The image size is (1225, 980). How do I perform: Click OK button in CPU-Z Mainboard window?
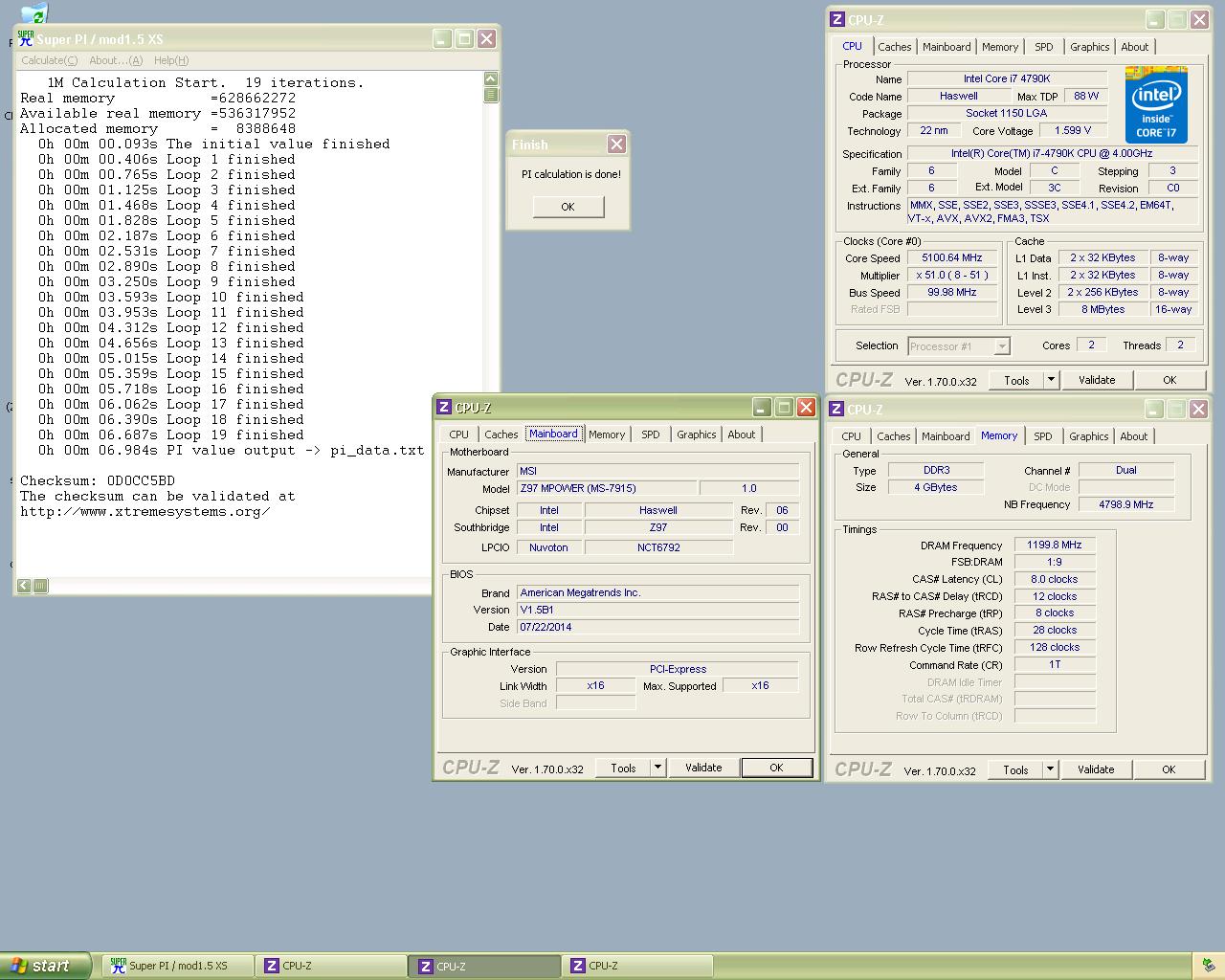point(776,768)
